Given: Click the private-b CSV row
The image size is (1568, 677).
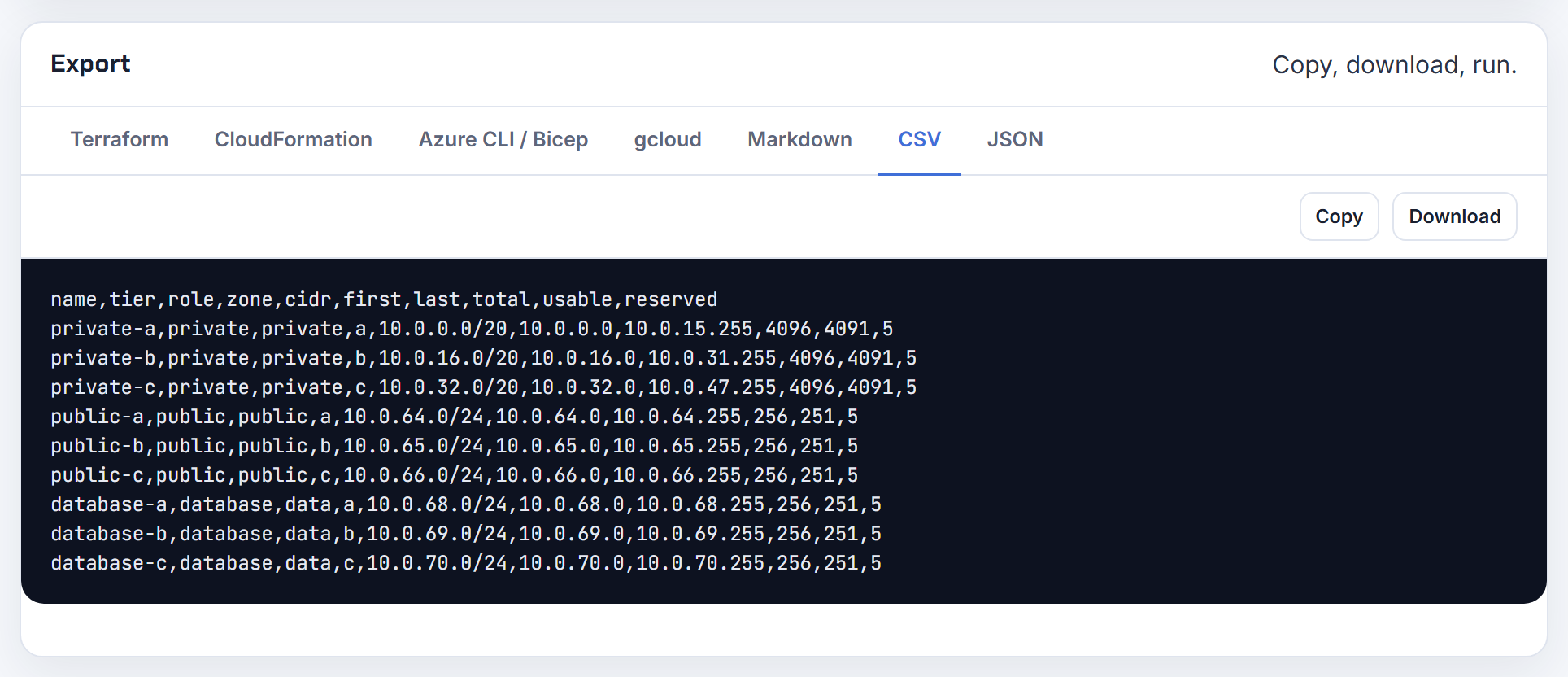Looking at the screenshot, I should [x=484, y=358].
